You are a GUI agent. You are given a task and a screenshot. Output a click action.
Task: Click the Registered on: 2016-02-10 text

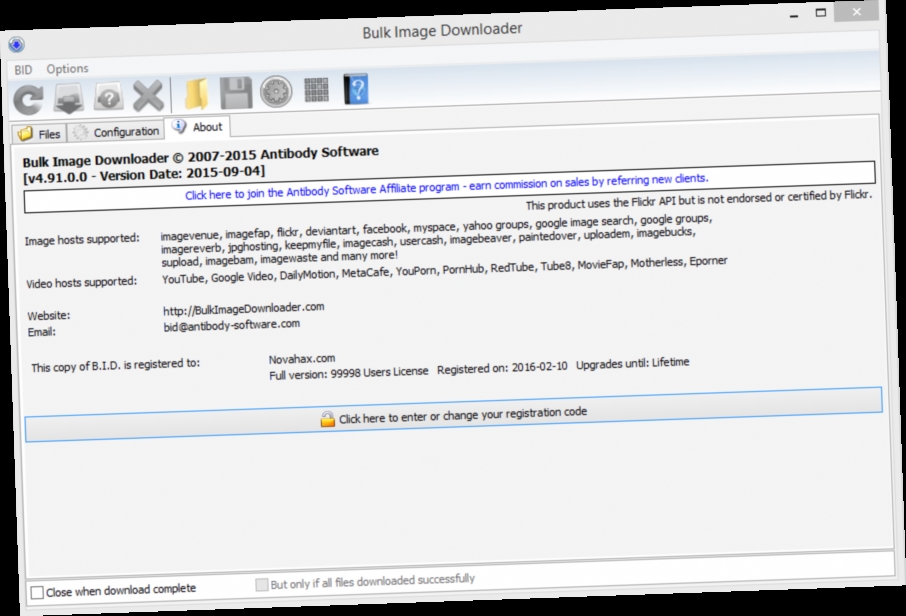(x=502, y=368)
